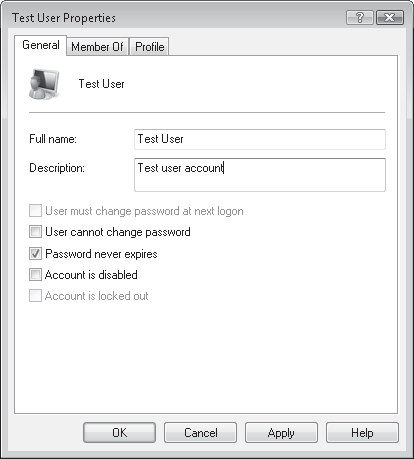Image resolution: width=414 pixels, height=459 pixels.
Task: Open Help from the bottom button
Action: [362, 433]
